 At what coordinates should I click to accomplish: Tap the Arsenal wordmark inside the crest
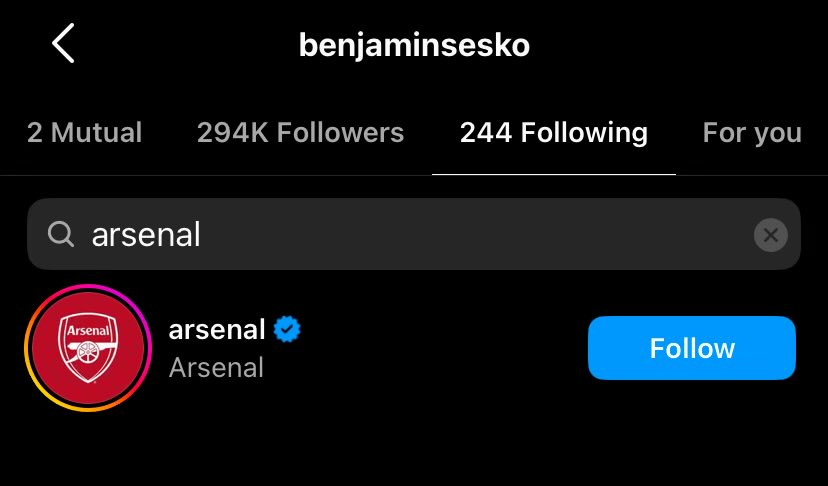(88, 331)
